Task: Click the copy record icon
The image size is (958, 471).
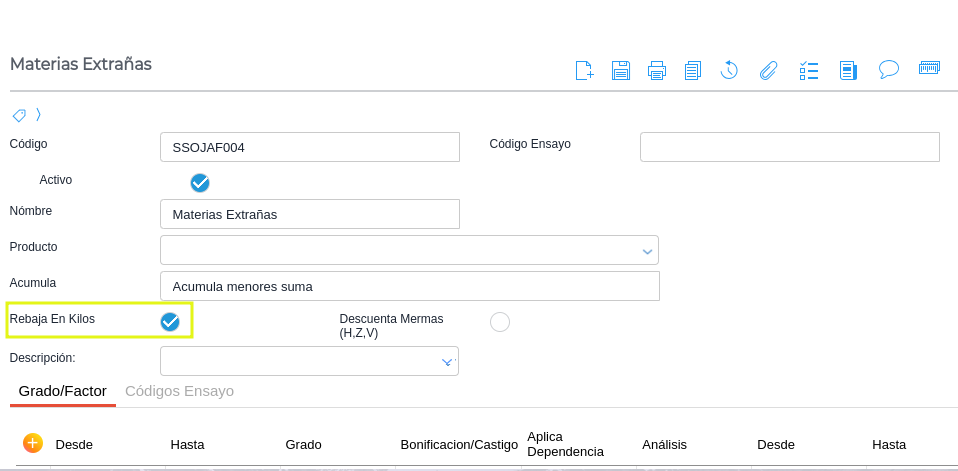Action: point(693,70)
